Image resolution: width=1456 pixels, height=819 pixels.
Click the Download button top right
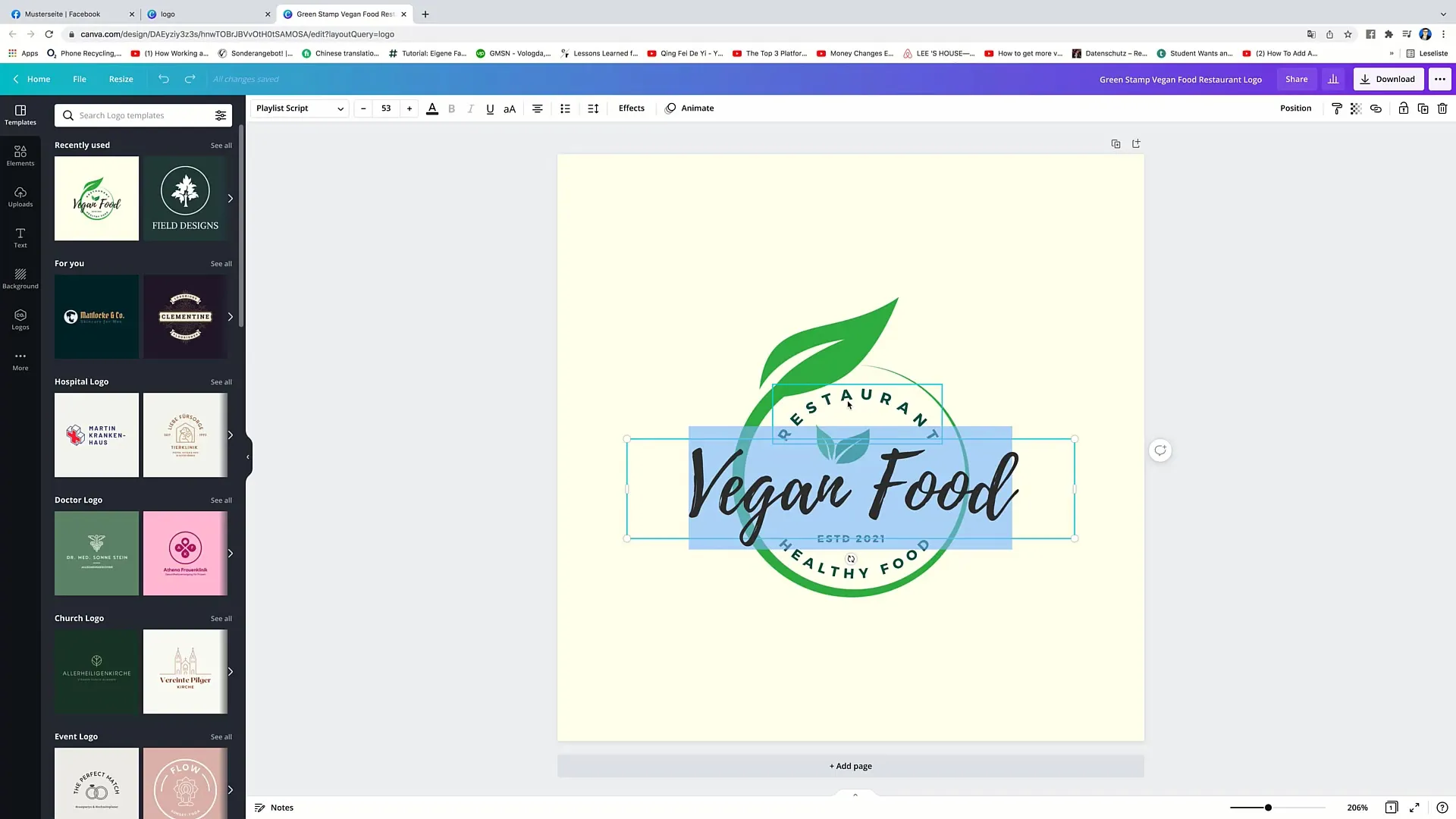point(1389,79)
